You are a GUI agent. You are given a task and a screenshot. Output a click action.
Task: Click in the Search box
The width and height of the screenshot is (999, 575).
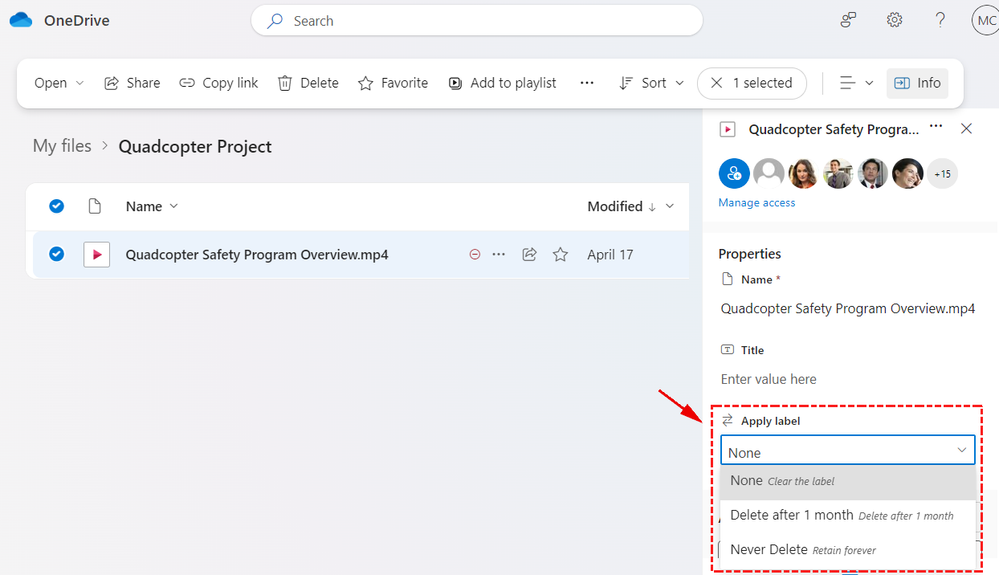477,21
